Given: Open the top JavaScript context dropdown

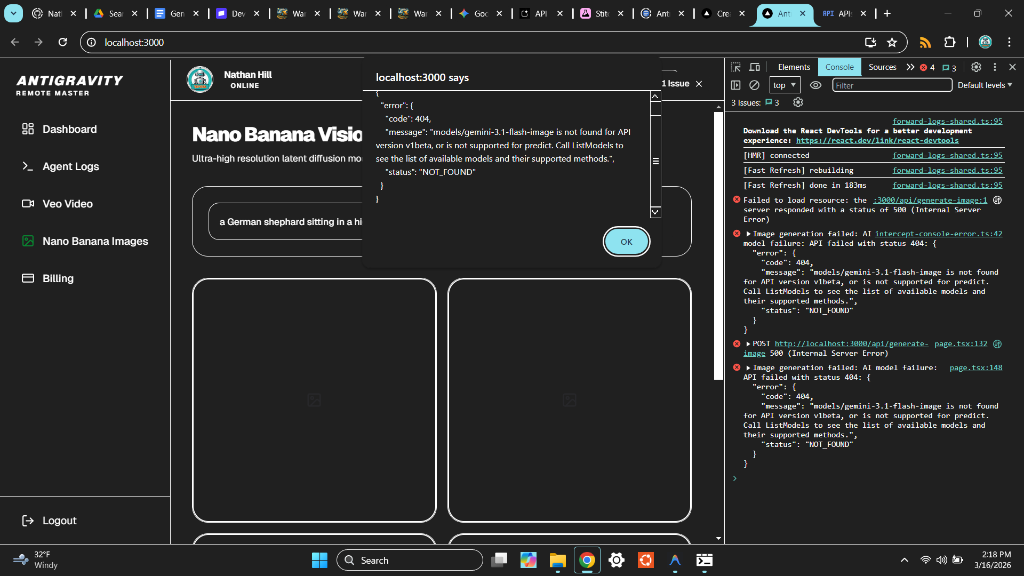Looking at the screenshot, I should coord(785,85).
